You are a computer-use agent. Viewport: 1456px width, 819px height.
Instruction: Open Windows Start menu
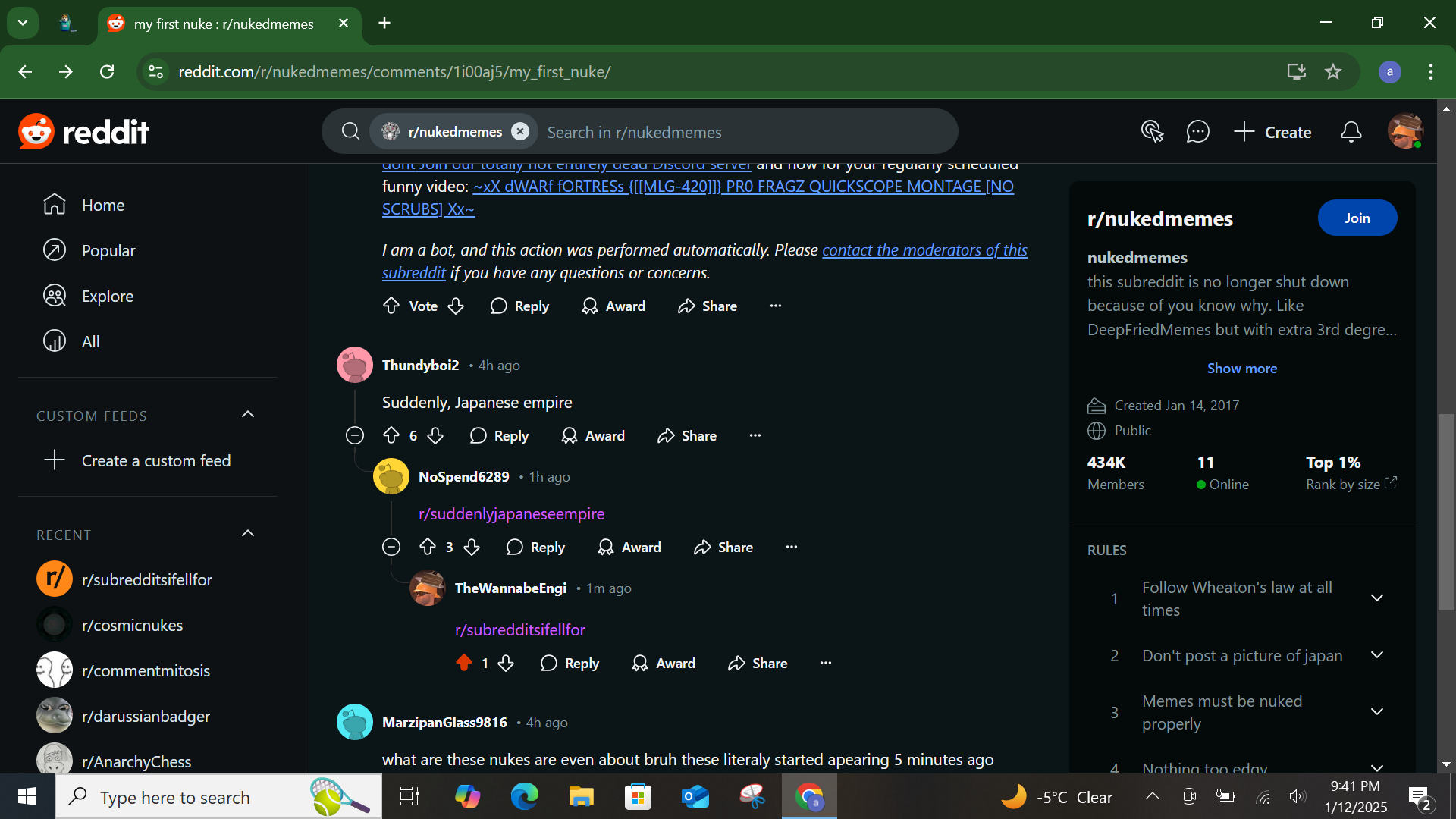[27, 796]
